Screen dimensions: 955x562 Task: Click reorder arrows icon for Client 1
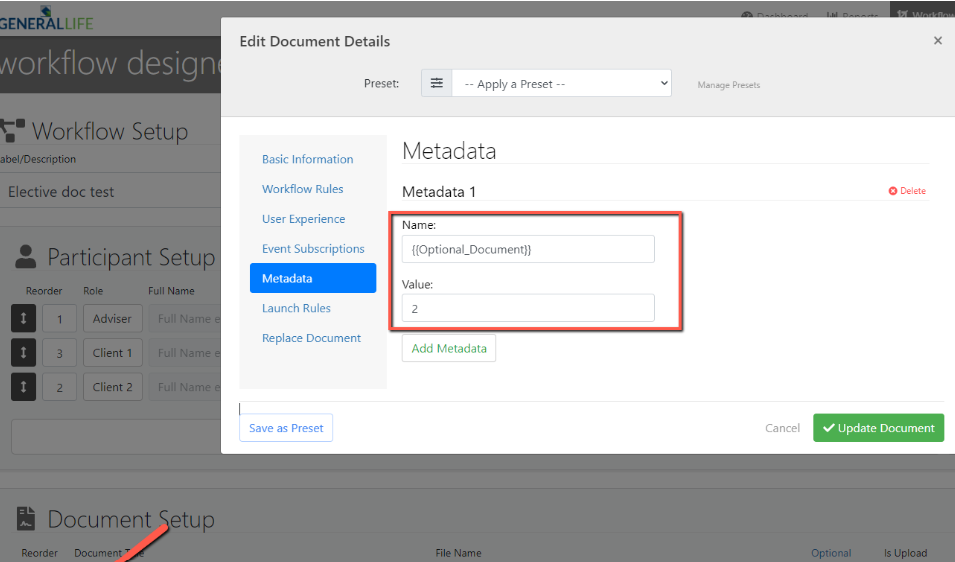tap(23, 353)
